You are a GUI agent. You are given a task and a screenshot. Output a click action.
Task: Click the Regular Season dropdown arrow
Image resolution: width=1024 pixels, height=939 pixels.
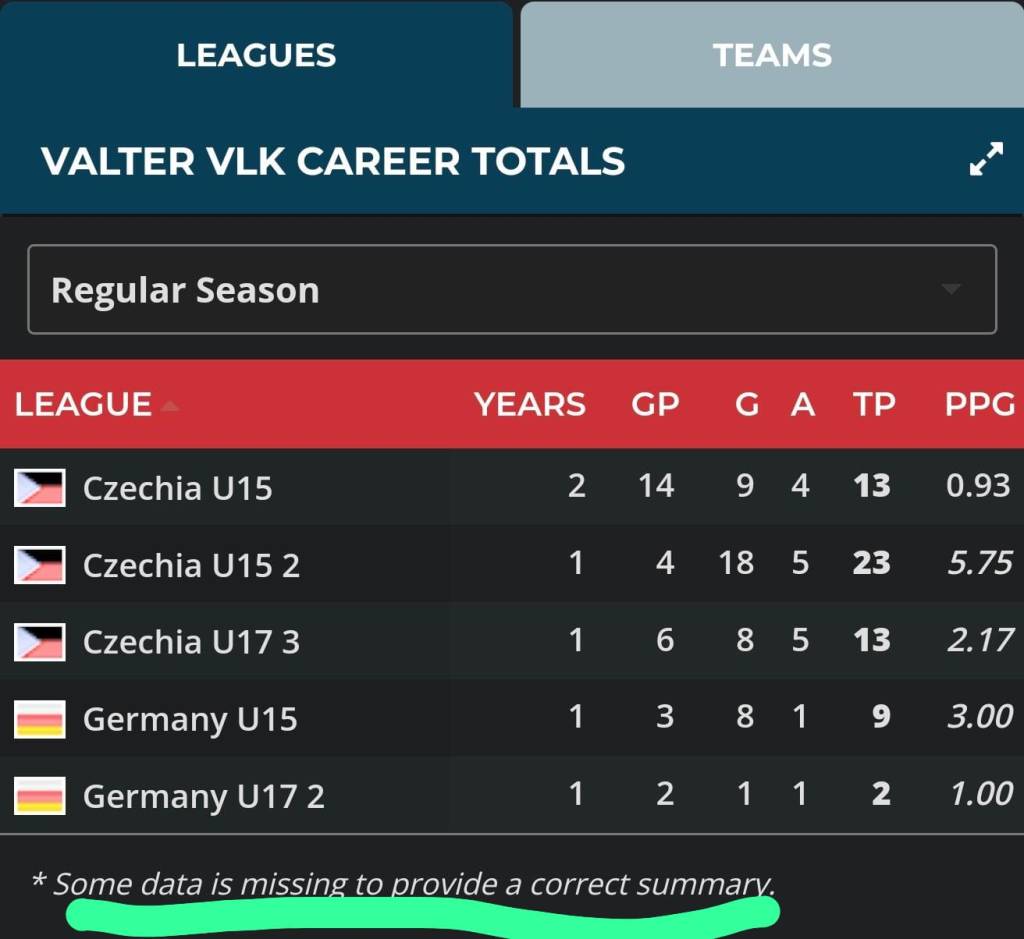(951, 290)
